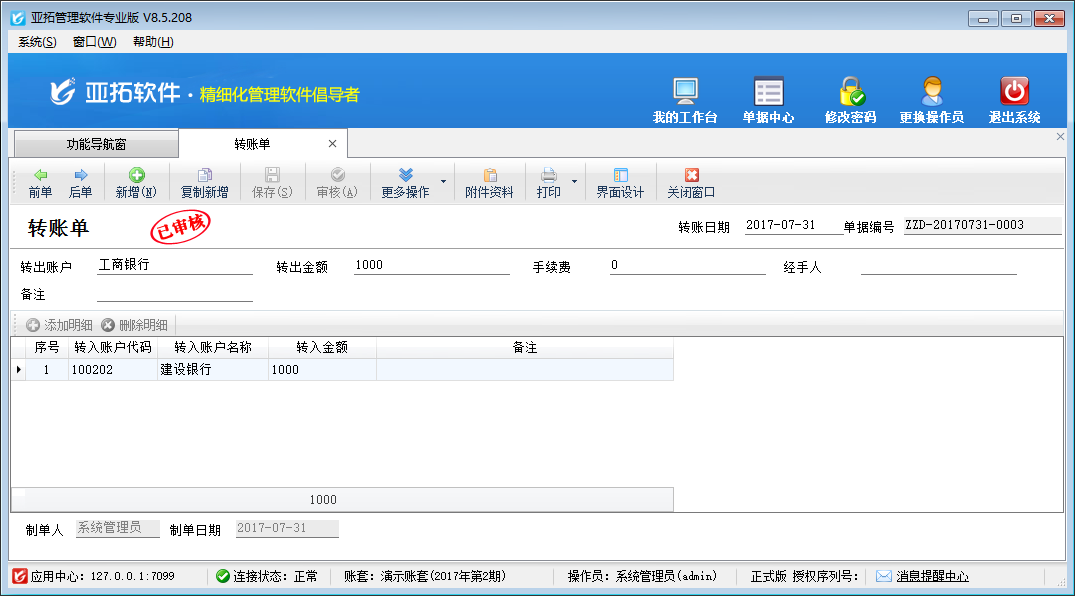
Task: Click the 修改密码 lock icon
Action: pyautogui.click(x=850, y=93)
